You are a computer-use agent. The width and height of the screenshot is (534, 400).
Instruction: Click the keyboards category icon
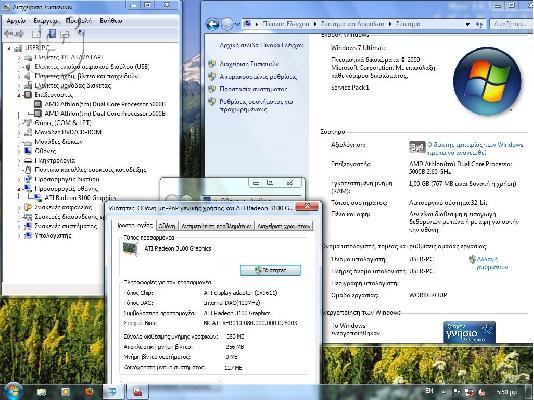tap(28, 160)
